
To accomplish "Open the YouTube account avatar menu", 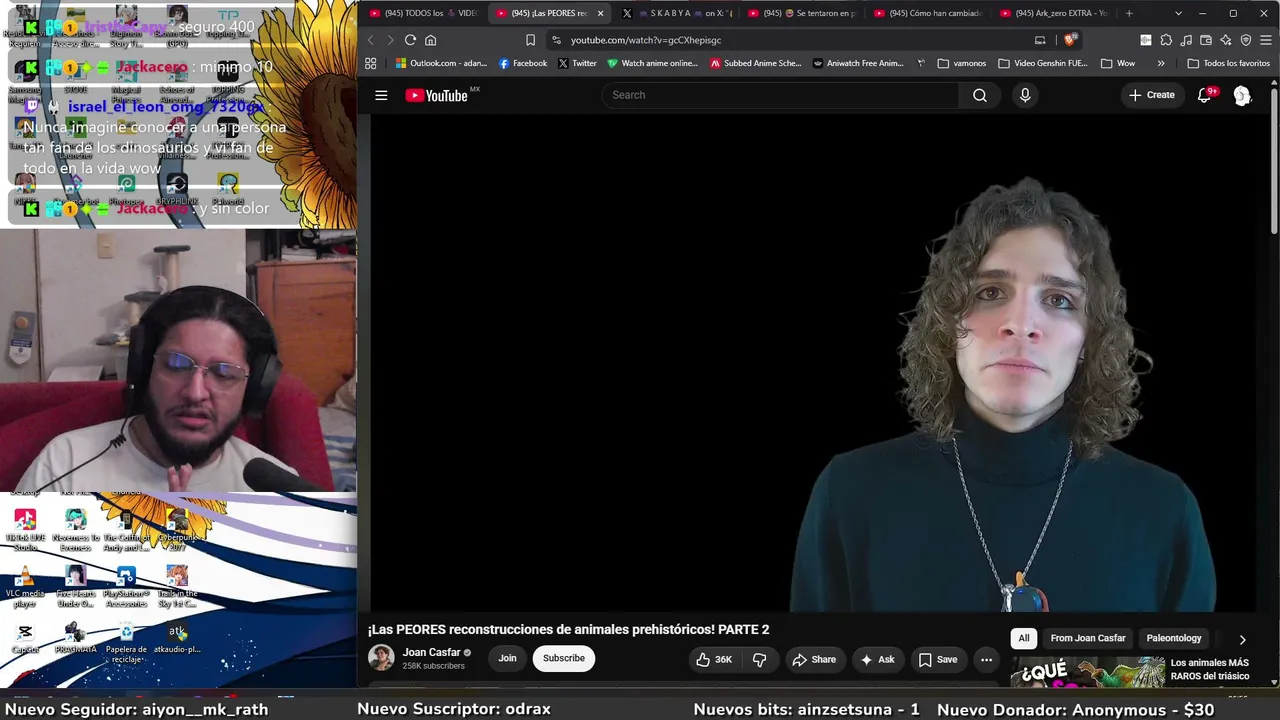I will tap(1242, 95).
